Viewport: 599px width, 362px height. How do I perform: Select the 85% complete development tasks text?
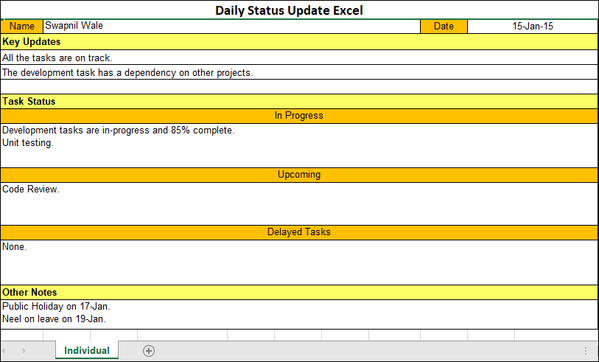[x=118, y=130]
